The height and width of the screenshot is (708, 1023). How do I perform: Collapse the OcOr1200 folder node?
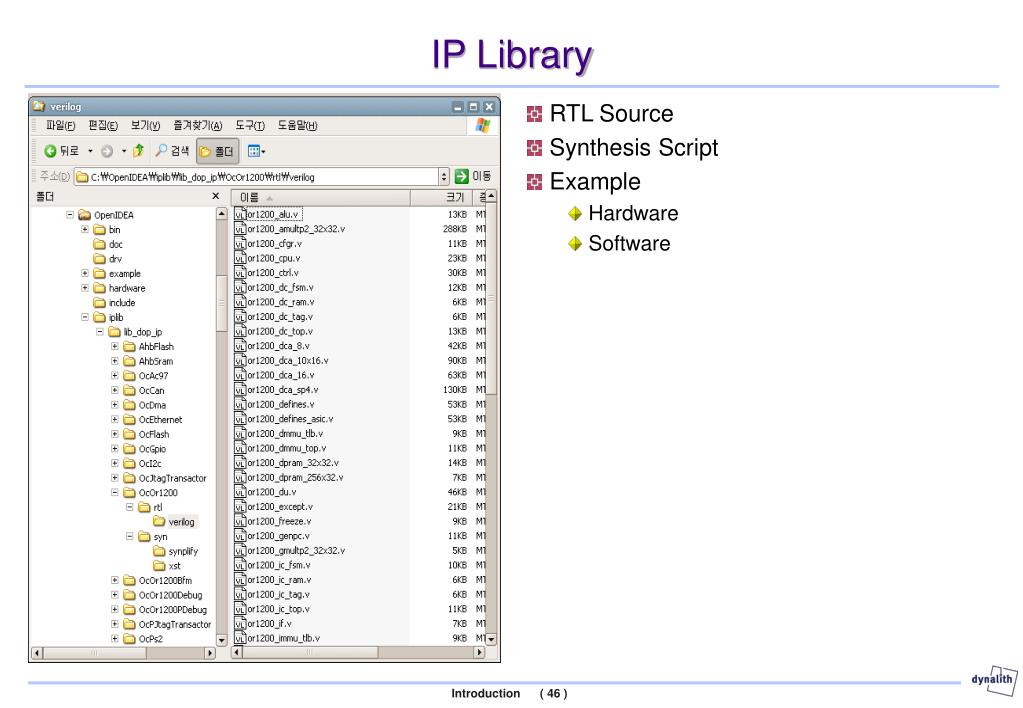click(x=115, y=493)
